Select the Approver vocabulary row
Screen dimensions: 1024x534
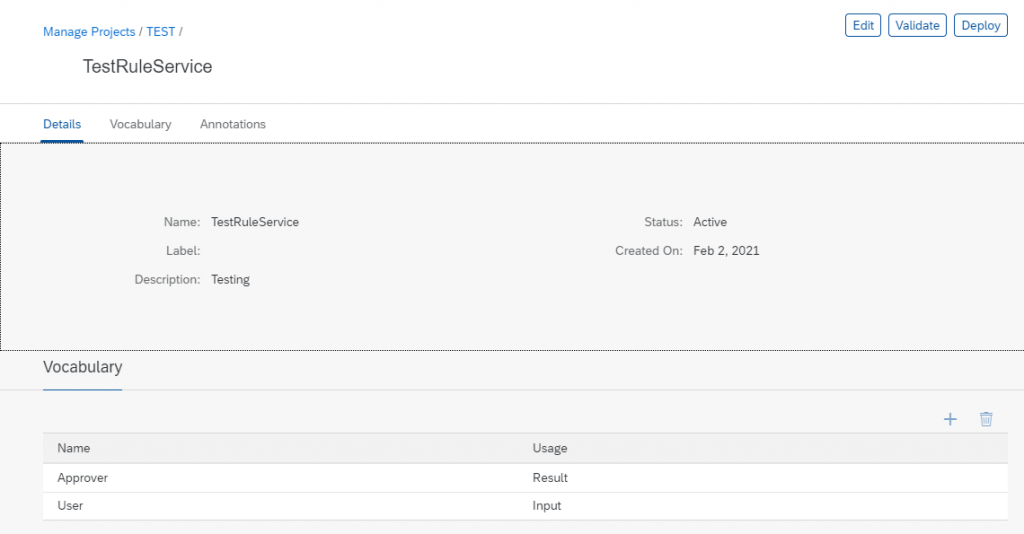(525, 478)
